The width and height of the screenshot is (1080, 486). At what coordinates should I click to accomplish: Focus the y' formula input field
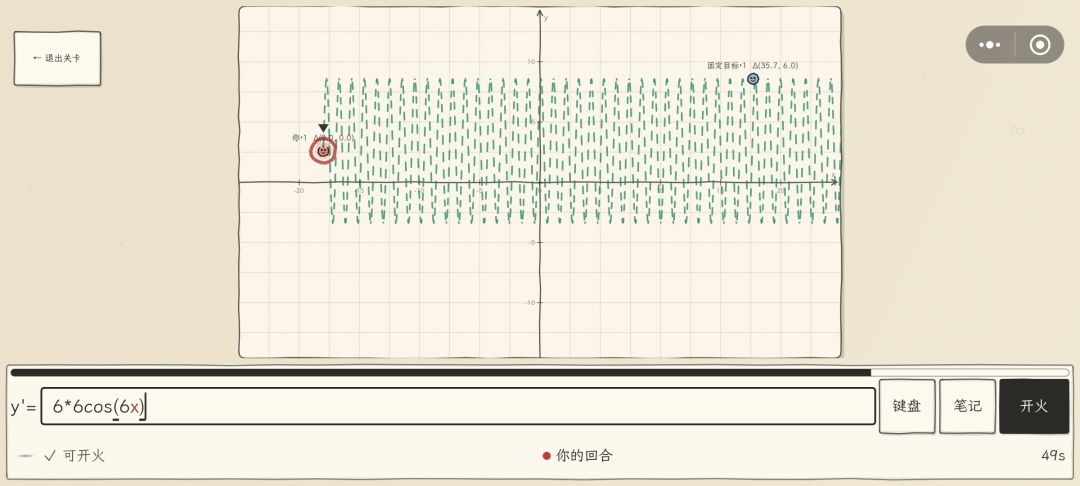458,406
